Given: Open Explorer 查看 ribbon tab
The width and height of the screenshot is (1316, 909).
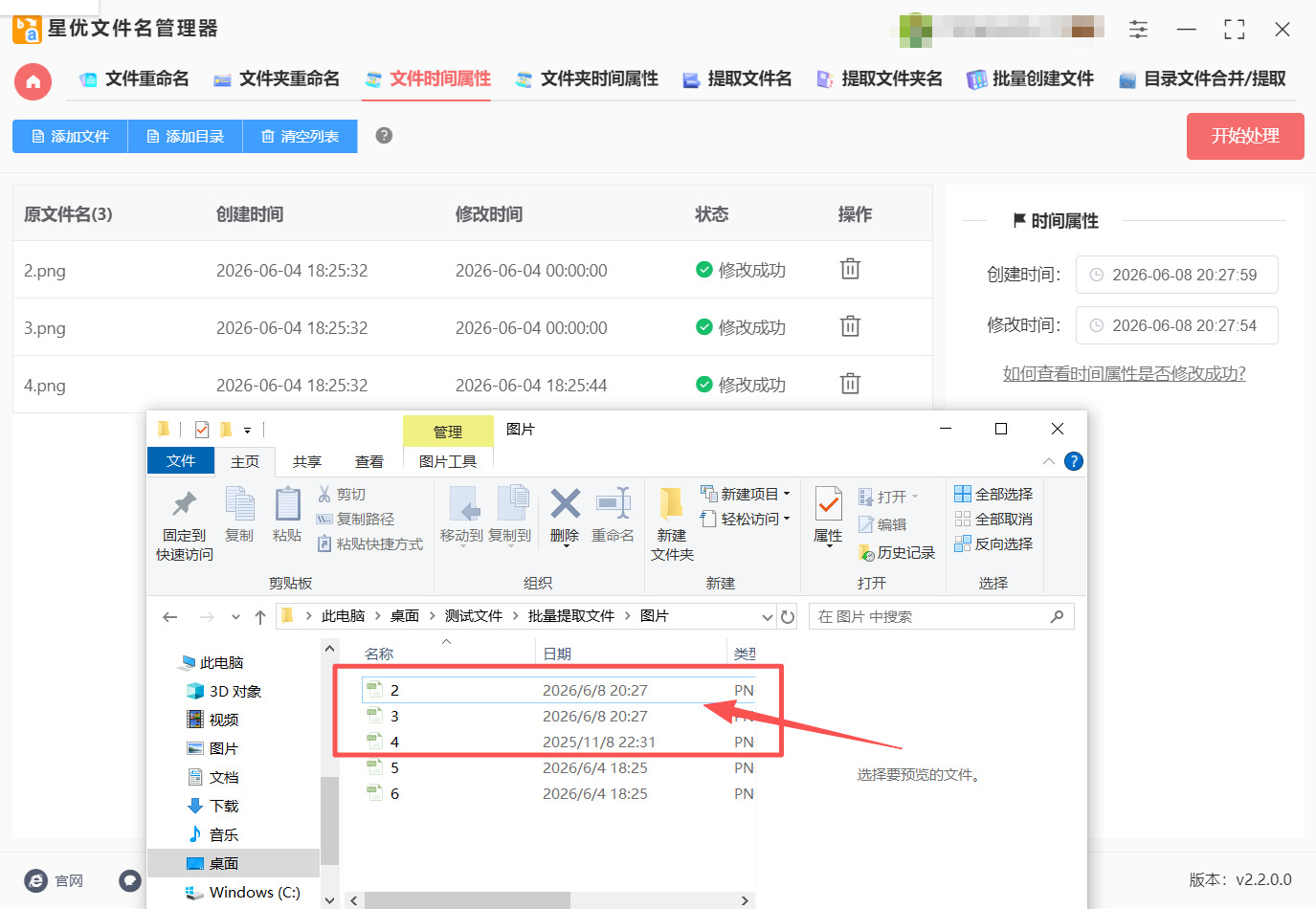Looking at the screenshot, I should [369, 461].
